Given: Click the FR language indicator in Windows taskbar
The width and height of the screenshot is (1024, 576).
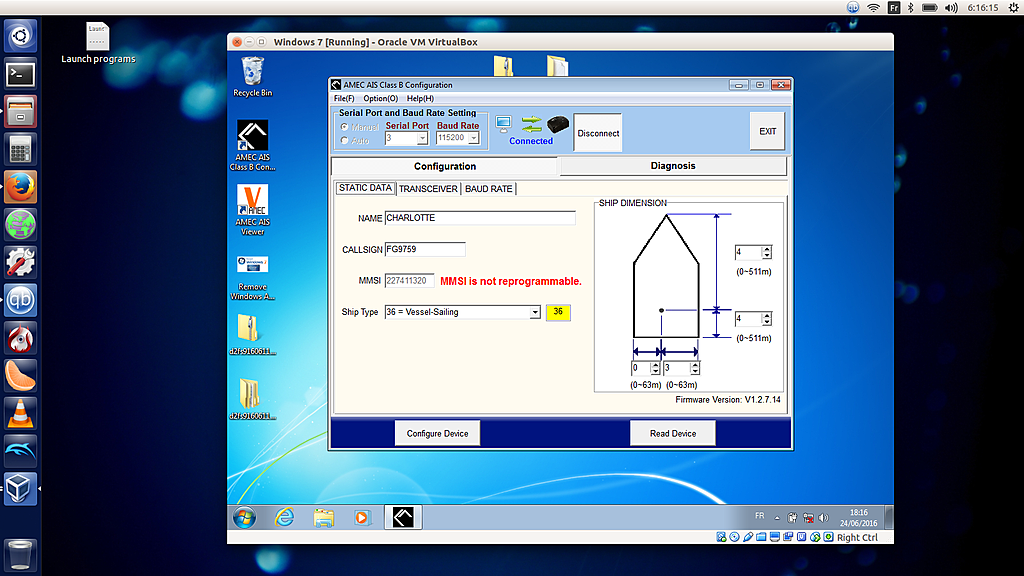Looking at the screenshot, I should click(x=760, y=516).
